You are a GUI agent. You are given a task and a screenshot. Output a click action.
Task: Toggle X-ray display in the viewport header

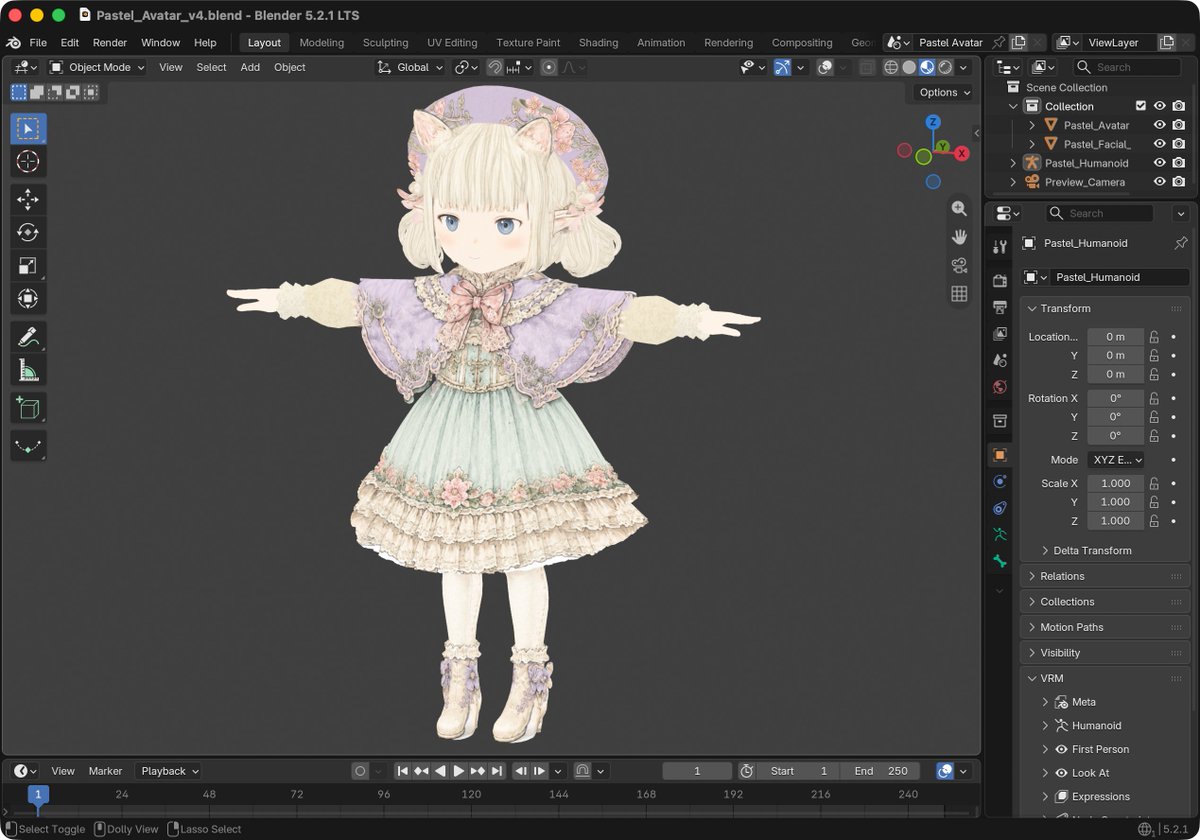click(867, 67)
